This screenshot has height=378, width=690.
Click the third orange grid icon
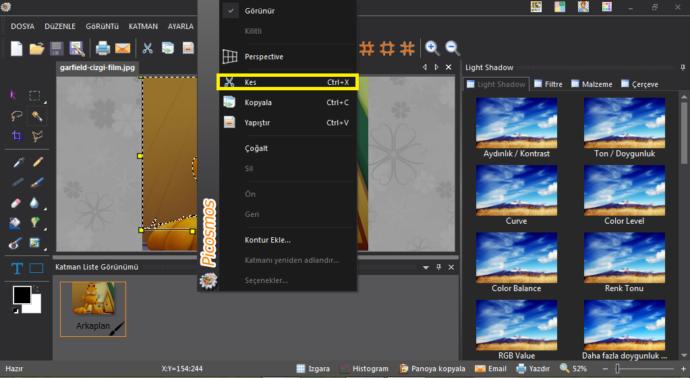tap(407, 48)
